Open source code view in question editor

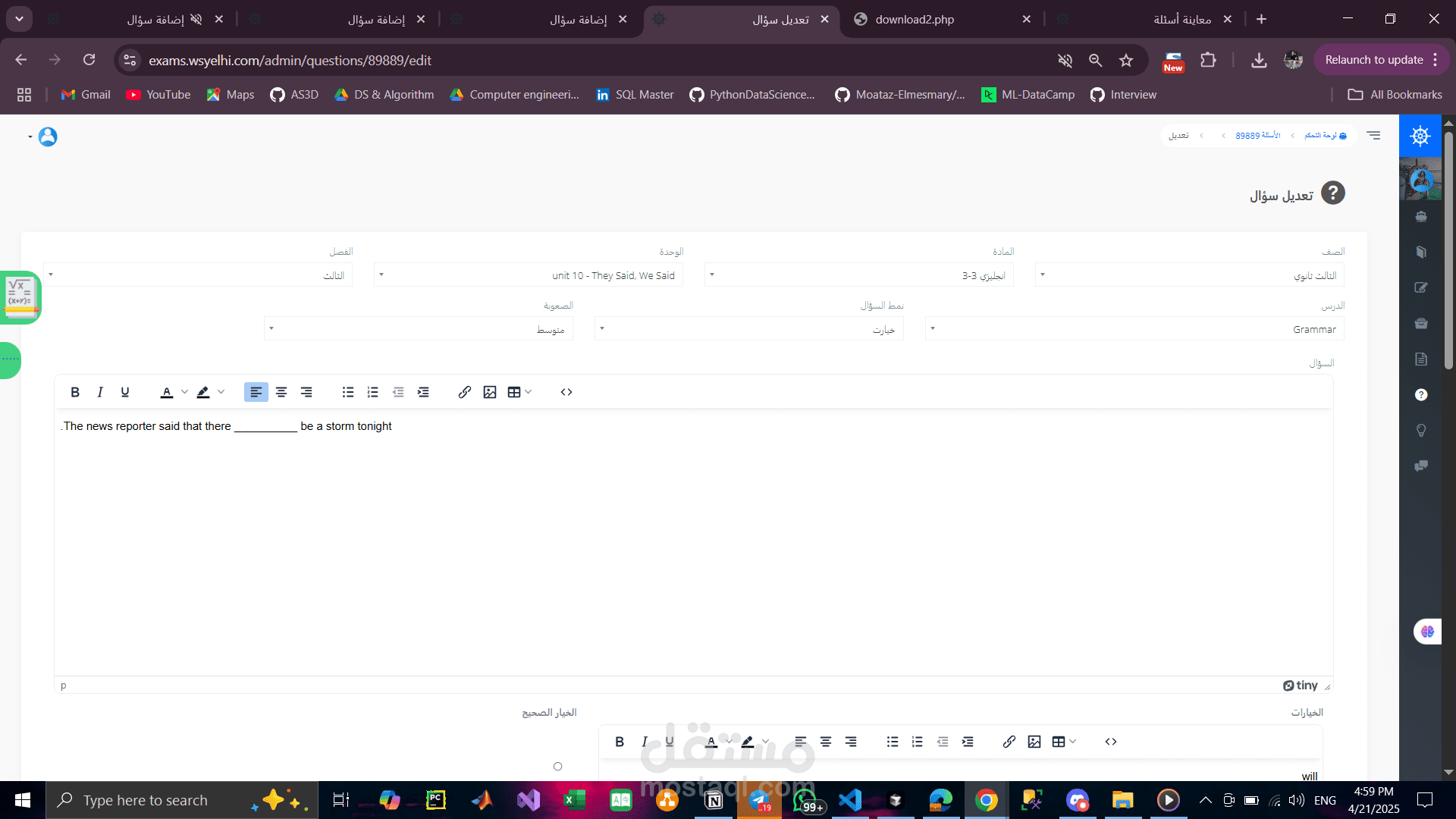pyautogui.click(x=566, y=392)
